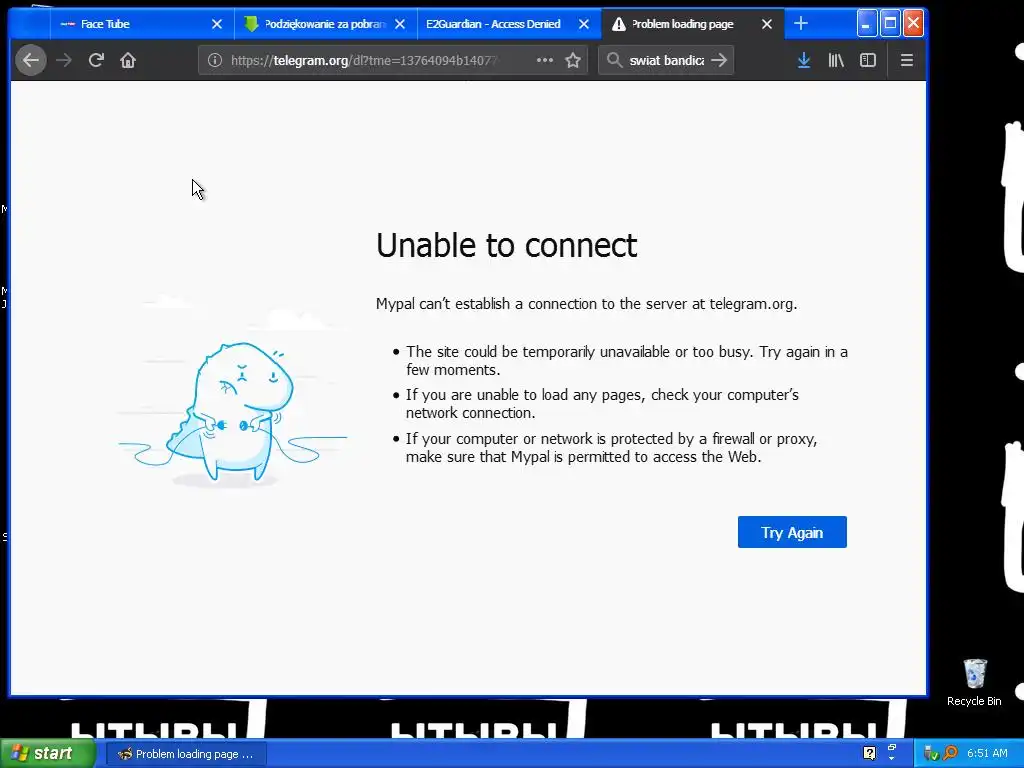Open the hamburger application menu
This screenshot has height=768, width=1024.
pyautogui.click(x=906, y=60)
